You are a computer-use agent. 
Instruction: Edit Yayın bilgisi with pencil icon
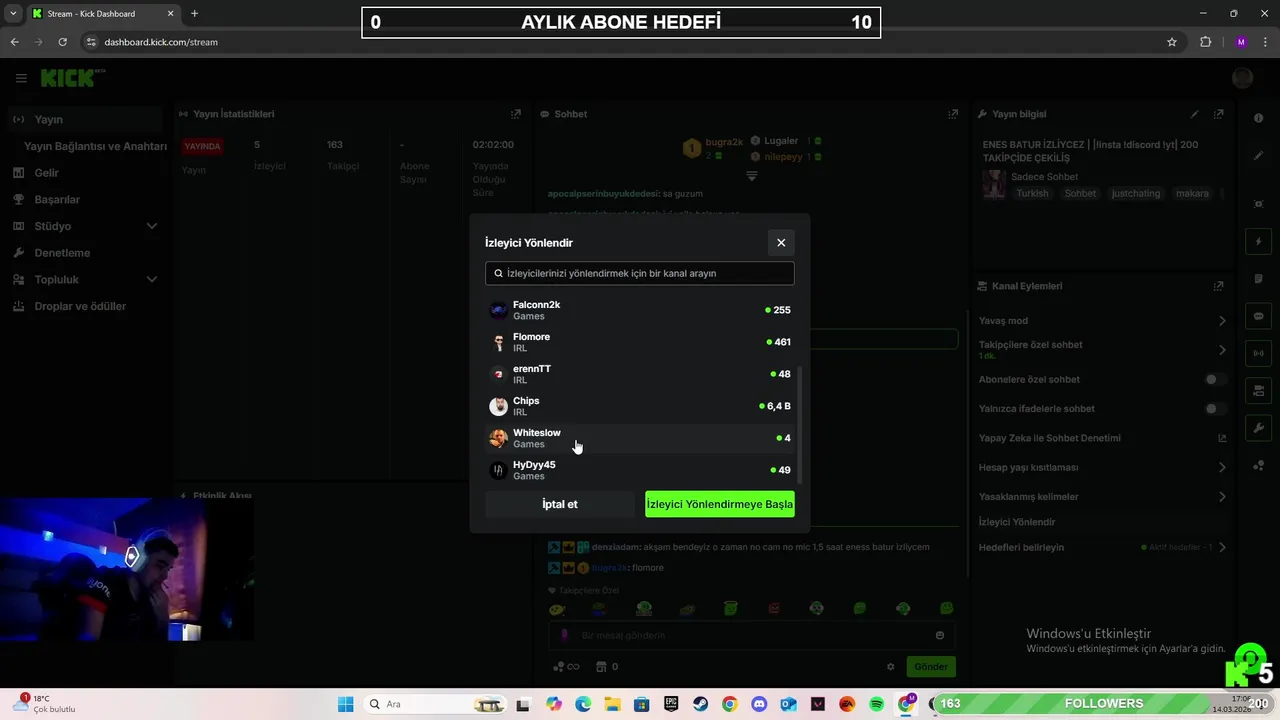[1194, 114]
